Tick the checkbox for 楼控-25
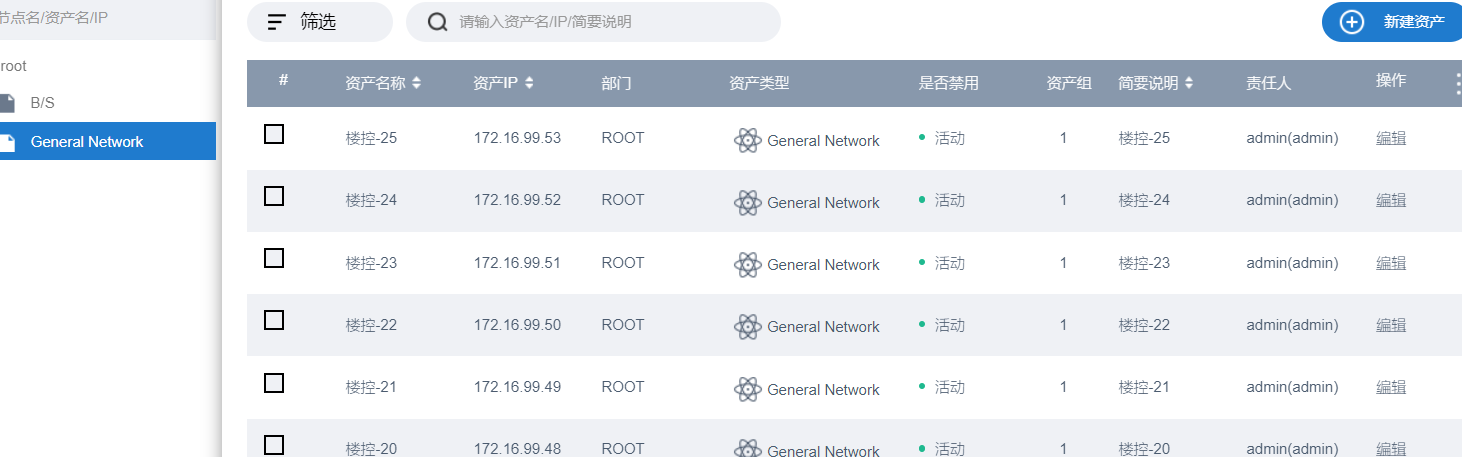This screenshot has height=457, width=1462. tap(274, 134)
